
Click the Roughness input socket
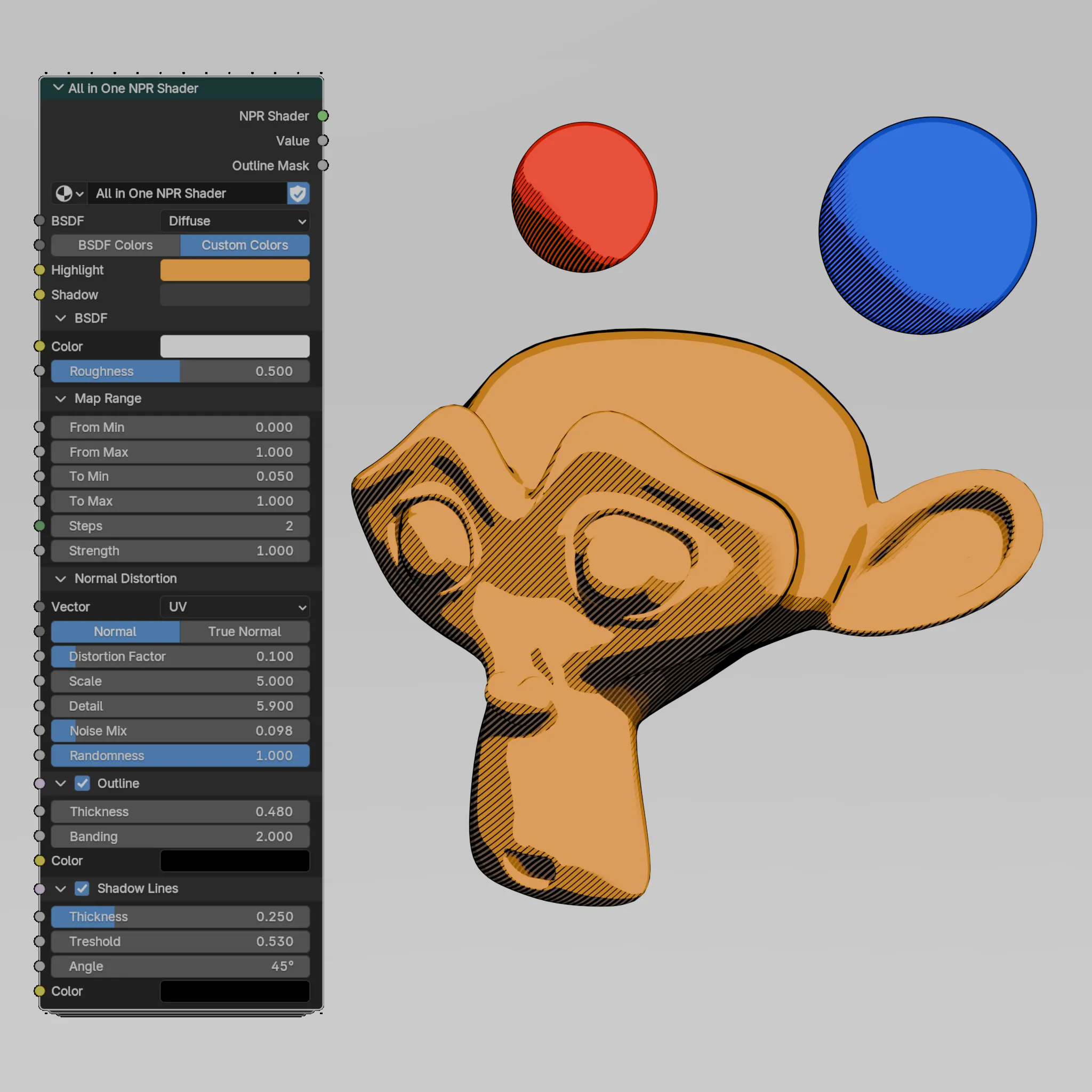pyautogui.click(x=39, y=371)
